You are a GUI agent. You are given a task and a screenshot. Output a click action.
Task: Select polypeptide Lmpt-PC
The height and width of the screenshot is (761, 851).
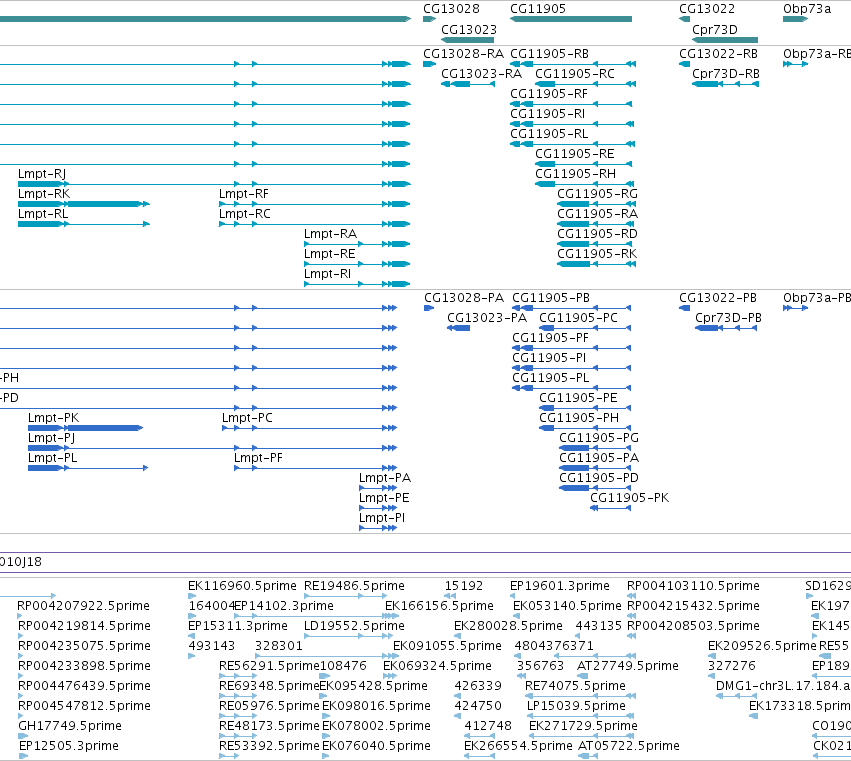point(247,418)
